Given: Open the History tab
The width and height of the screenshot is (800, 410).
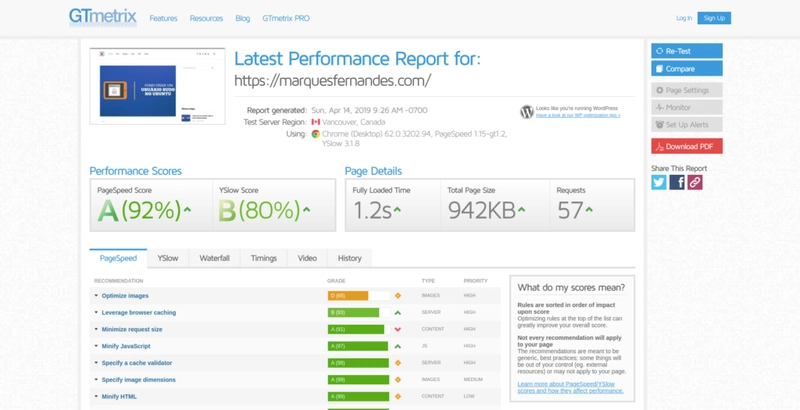Looking at the screenshot, I should tap(349, 258).
